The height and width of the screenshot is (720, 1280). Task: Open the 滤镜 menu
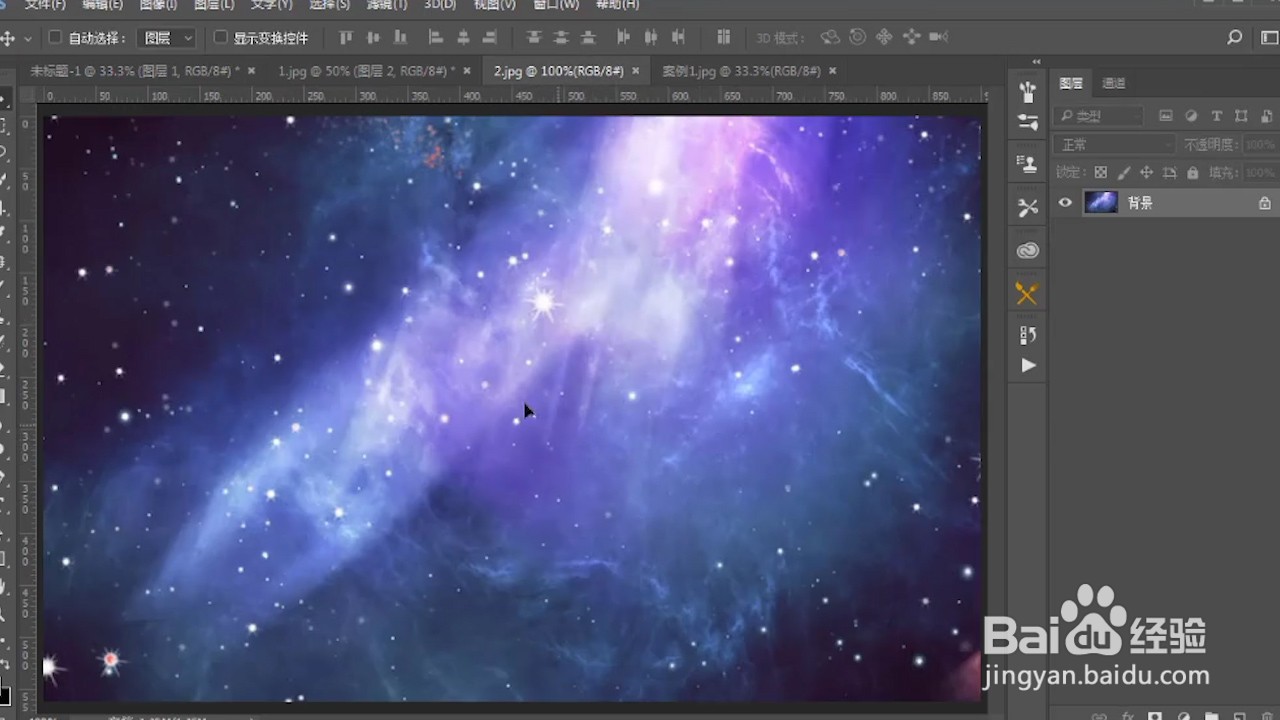[386, 6]
